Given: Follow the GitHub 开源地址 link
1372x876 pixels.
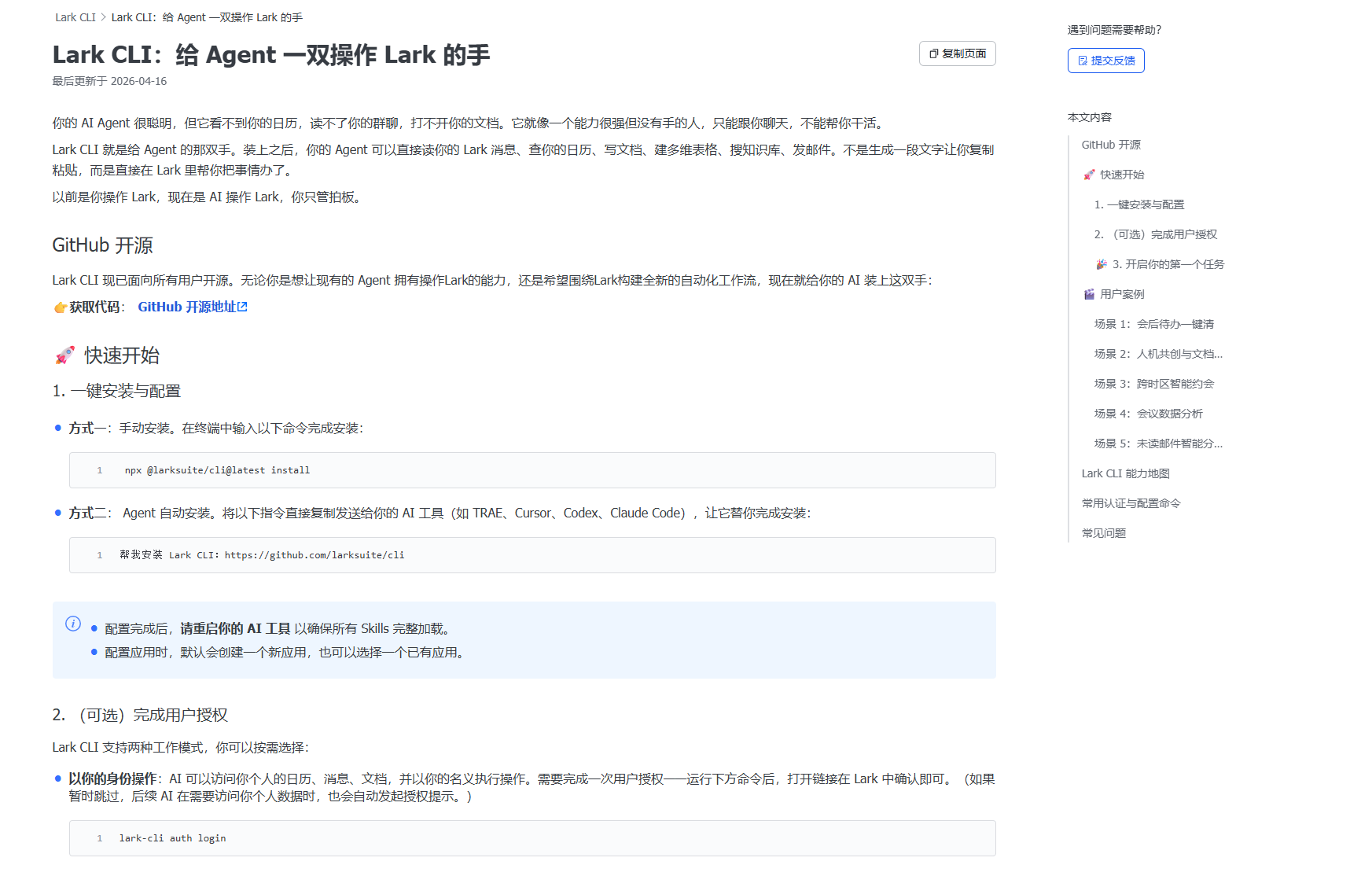Looking at the screenshot, I should click(193, 307).
